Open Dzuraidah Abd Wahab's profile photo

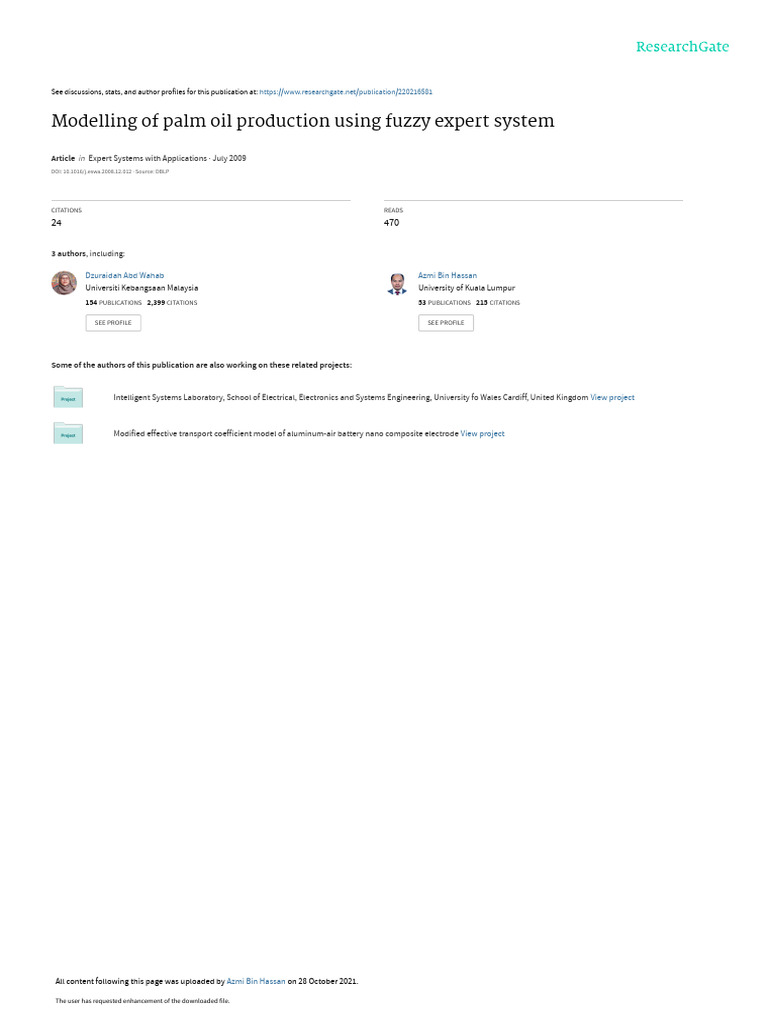pyautogui.click(x=64, y=283)
